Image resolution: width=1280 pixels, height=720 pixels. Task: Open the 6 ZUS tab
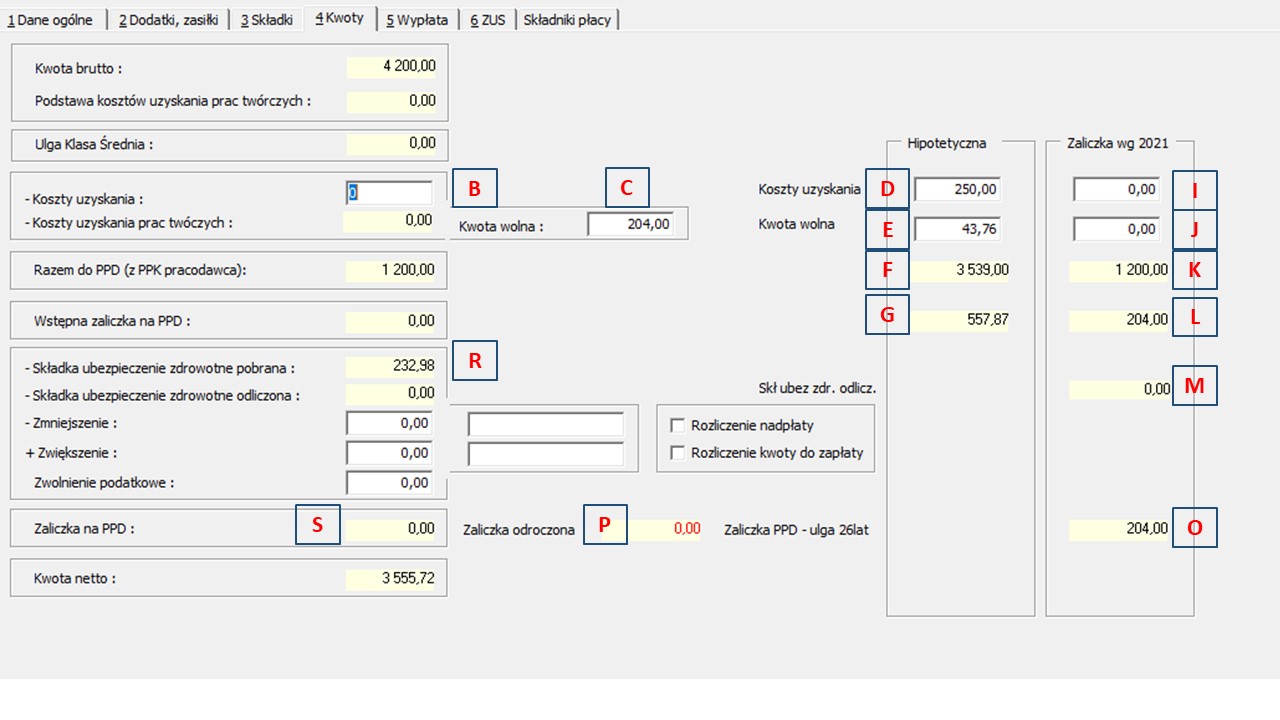point(488,19)
